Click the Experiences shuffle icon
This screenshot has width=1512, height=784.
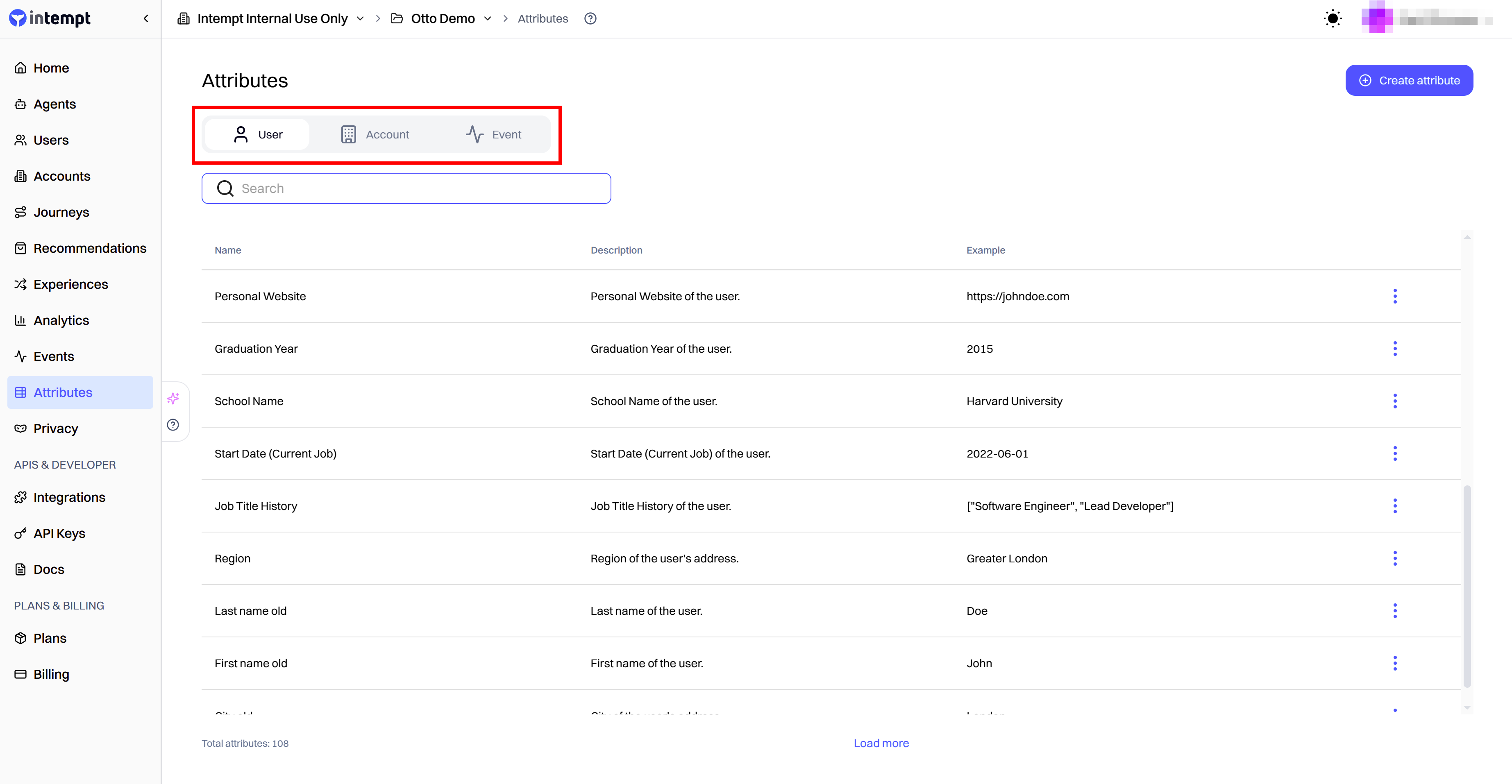(20, 285)
